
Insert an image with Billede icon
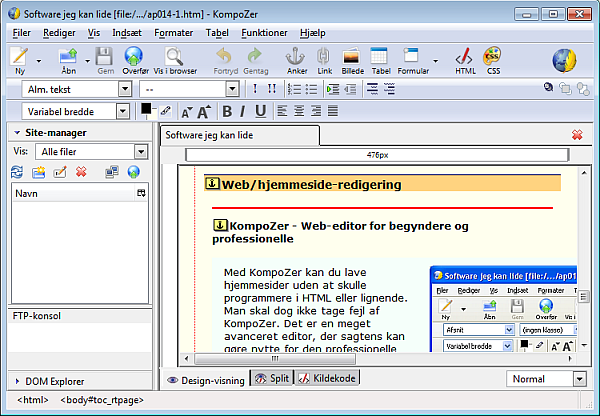[352, 60]
